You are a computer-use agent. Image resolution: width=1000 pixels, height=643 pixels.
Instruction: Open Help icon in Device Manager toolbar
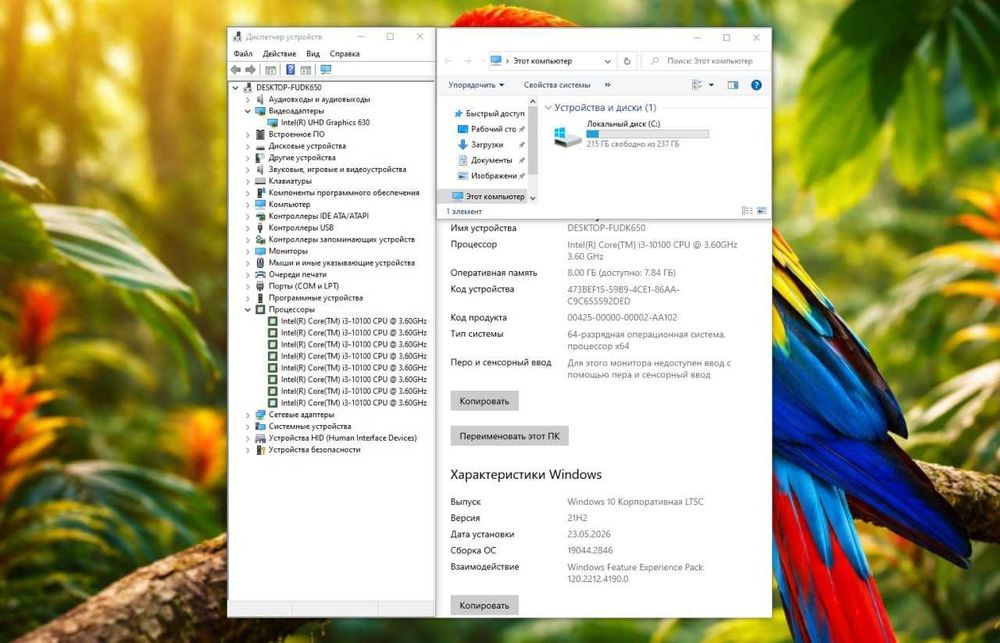290,70
